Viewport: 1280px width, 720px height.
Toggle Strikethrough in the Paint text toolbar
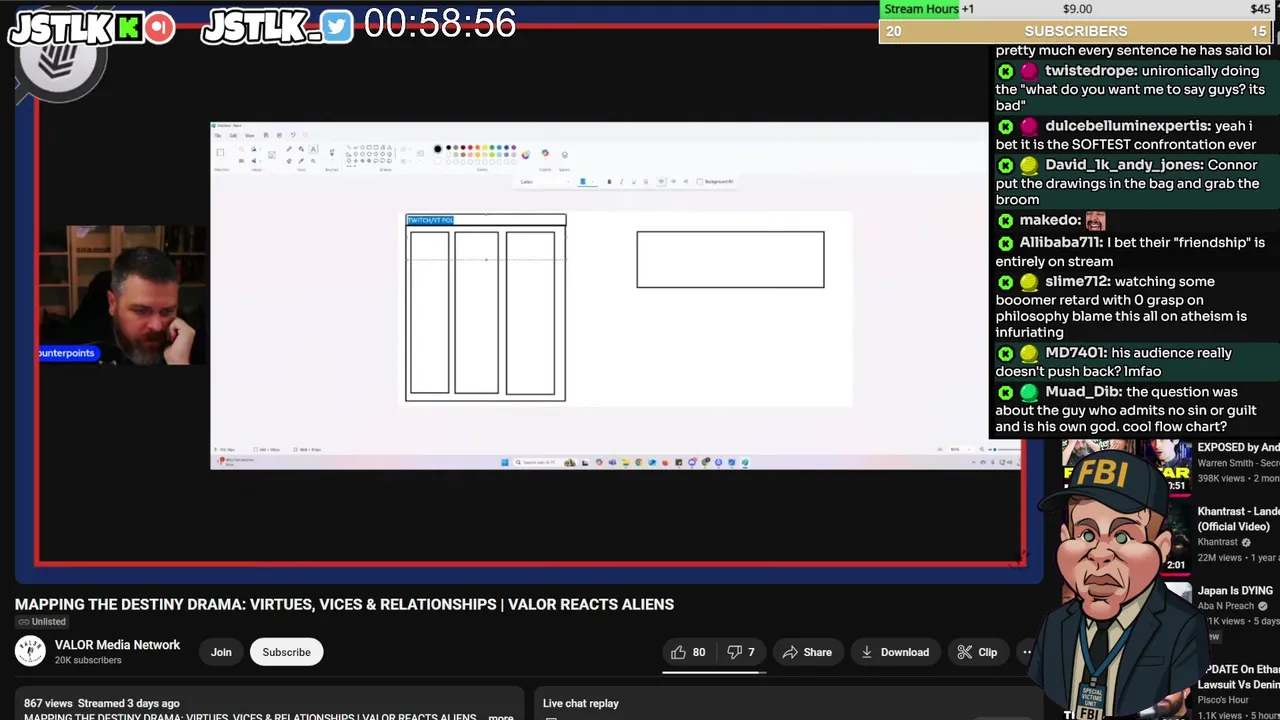[646, 181]
